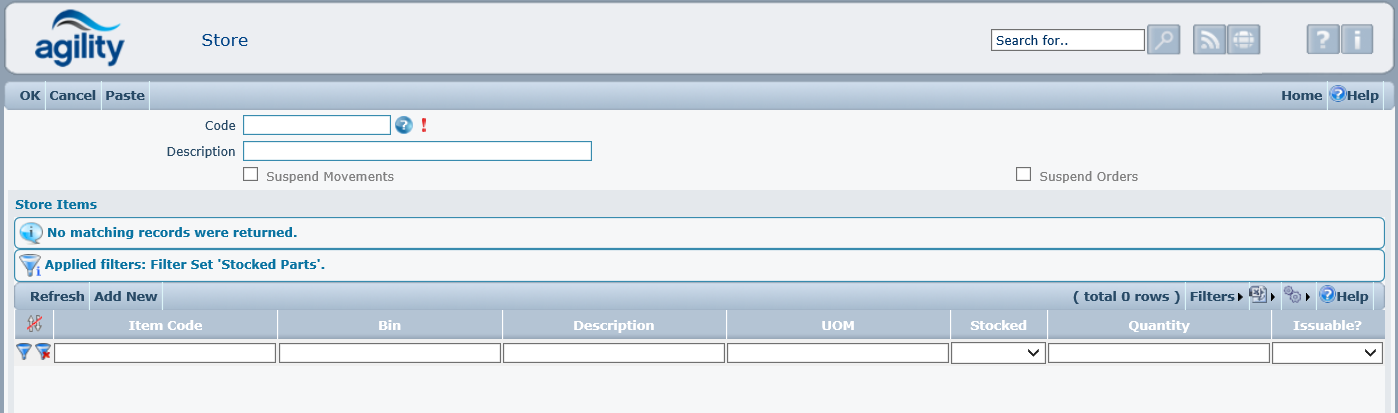Screen dimensions: 1398x413
Task: Click into the Description input field
Action: pos(417,151)
